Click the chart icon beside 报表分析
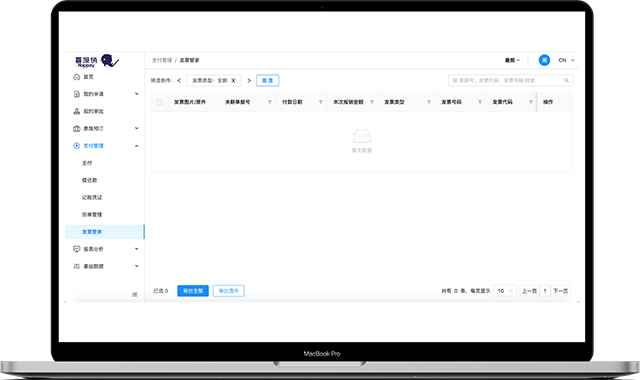 (x=76, y=249)
